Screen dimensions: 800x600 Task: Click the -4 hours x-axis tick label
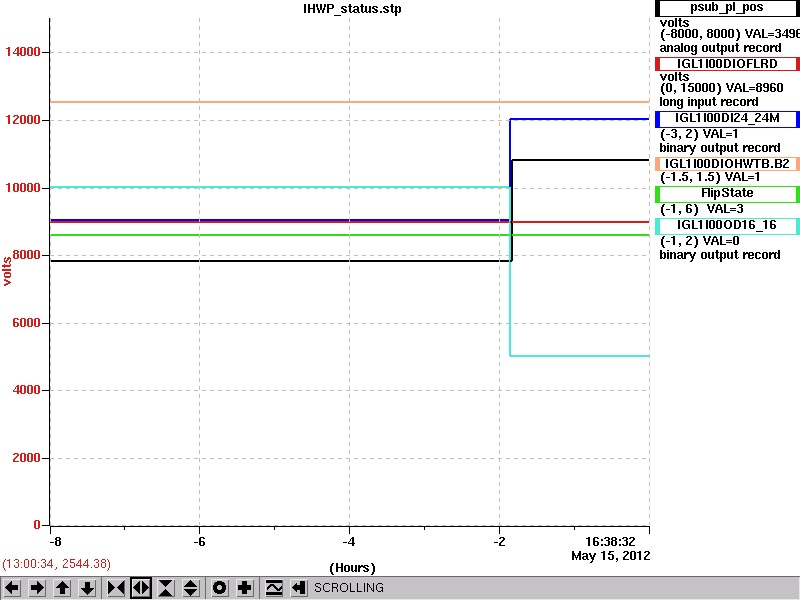349,542
